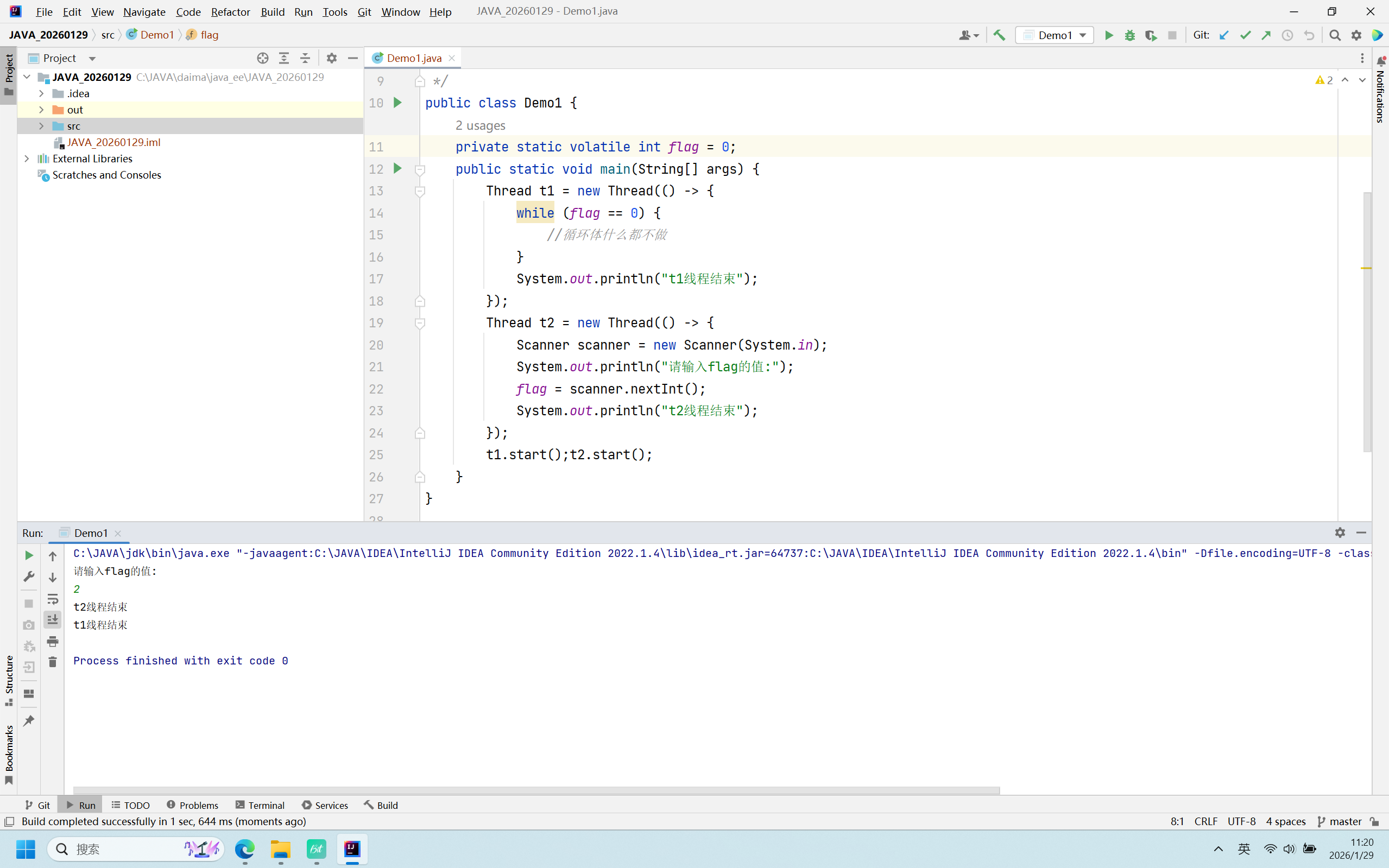This screenshot has height=868, width=1389.
Task: Clear console output with trash icon
Action: [x=52, y=662]
